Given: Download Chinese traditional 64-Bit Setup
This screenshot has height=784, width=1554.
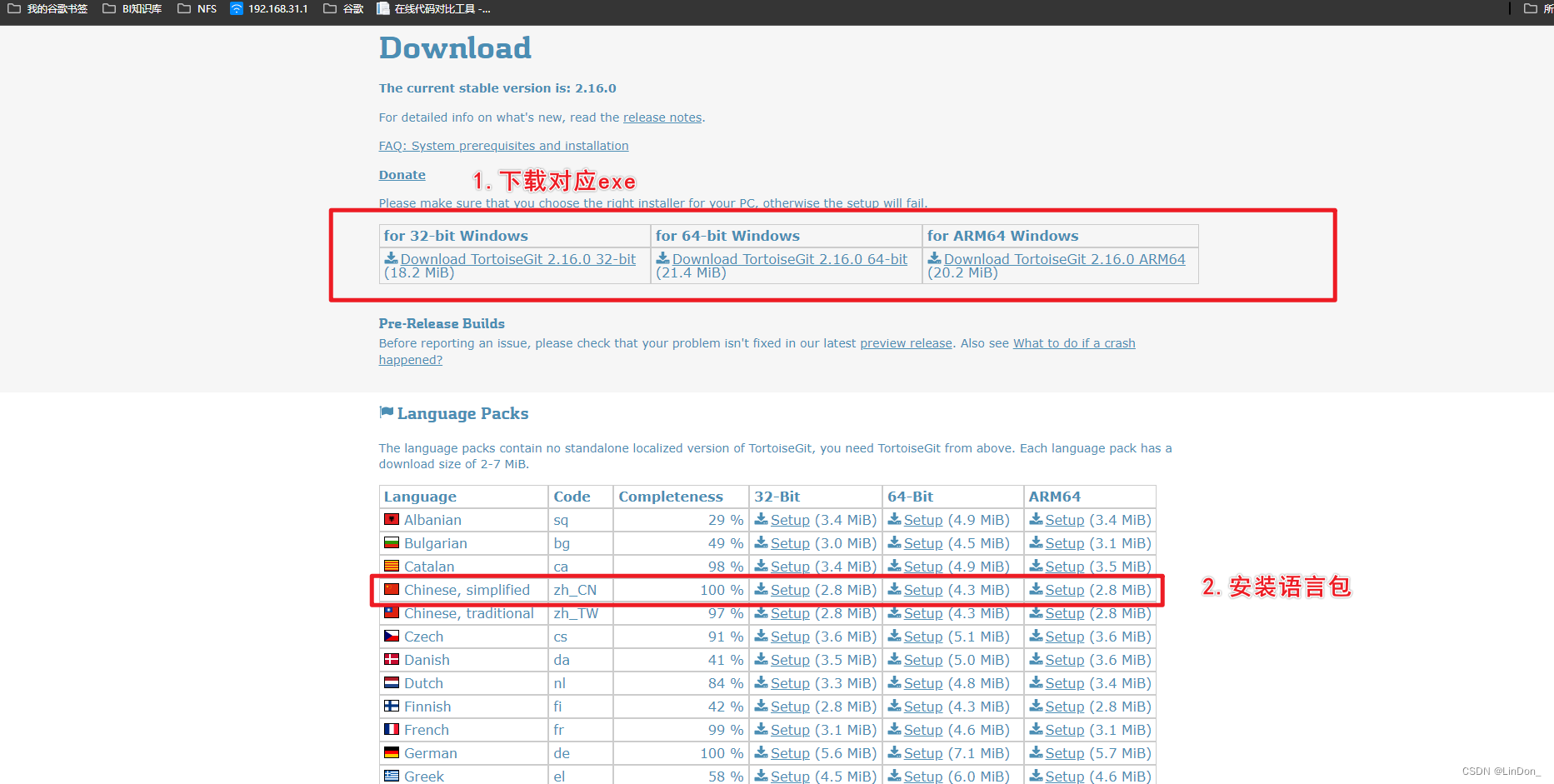Looking at the screenshot, I should (x=923, y=613).
